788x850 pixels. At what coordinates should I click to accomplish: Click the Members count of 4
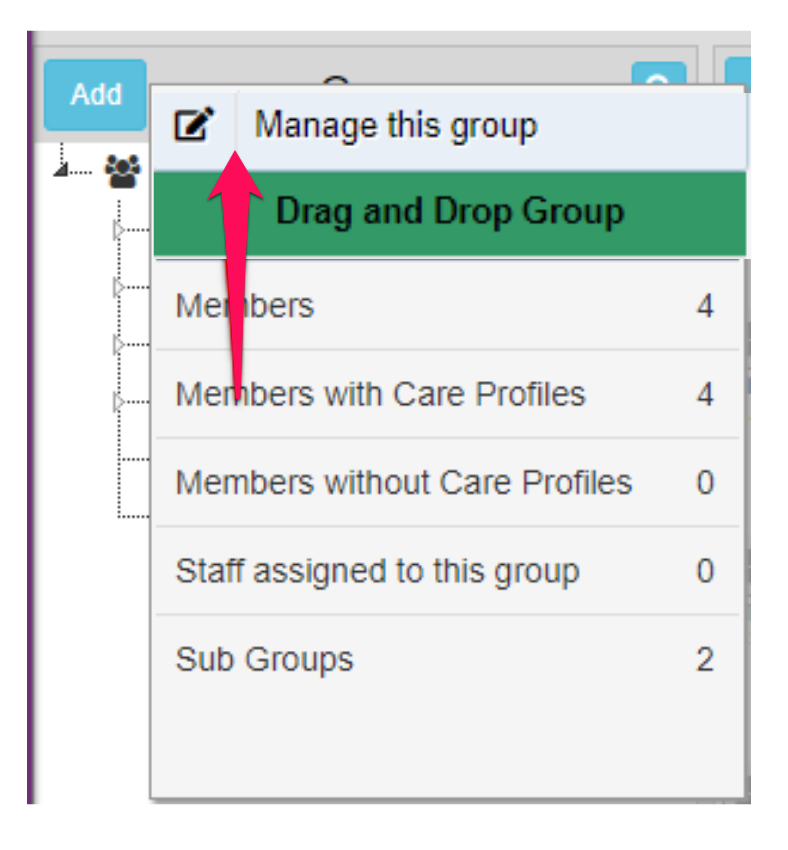coord(705,306)
